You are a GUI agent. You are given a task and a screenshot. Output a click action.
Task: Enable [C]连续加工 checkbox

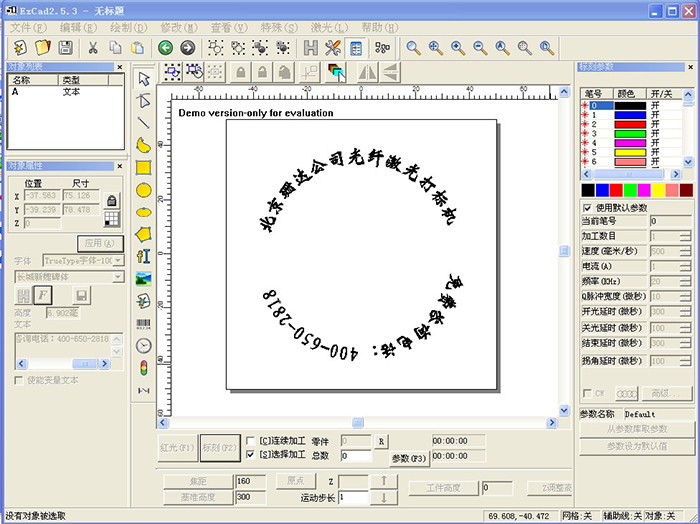(250, 441)
